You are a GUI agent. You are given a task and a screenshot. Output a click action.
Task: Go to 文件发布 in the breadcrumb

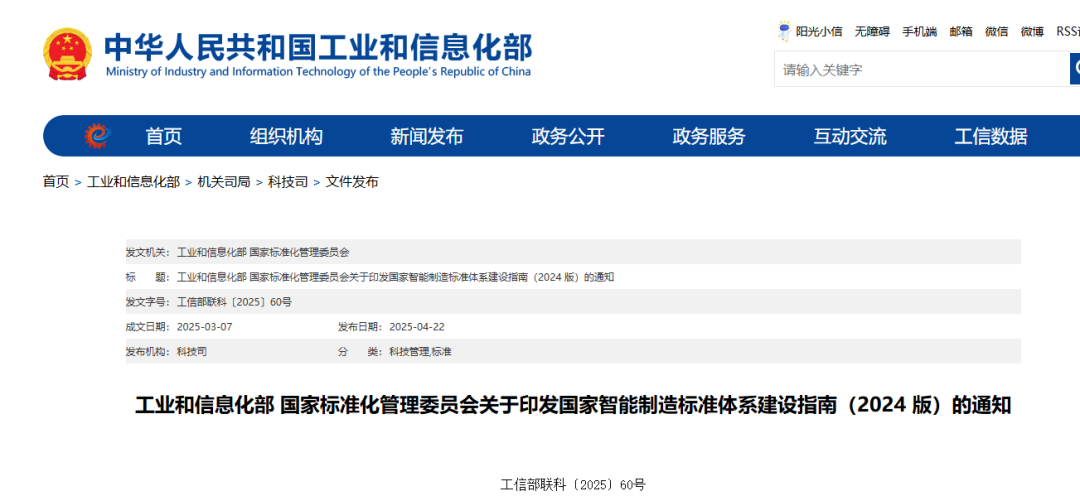352,182
